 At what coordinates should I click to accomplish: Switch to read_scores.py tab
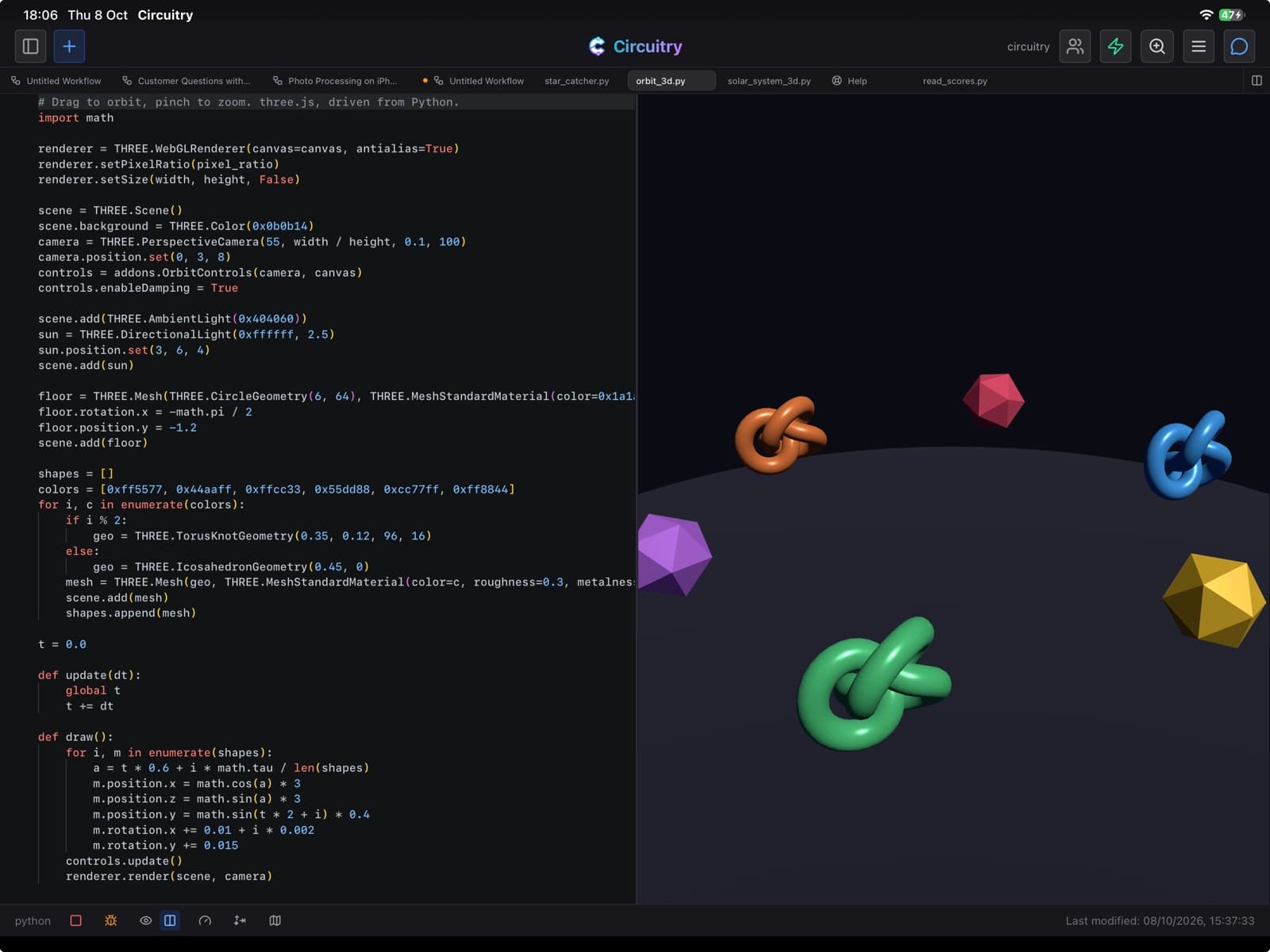(x=955, y=81)
